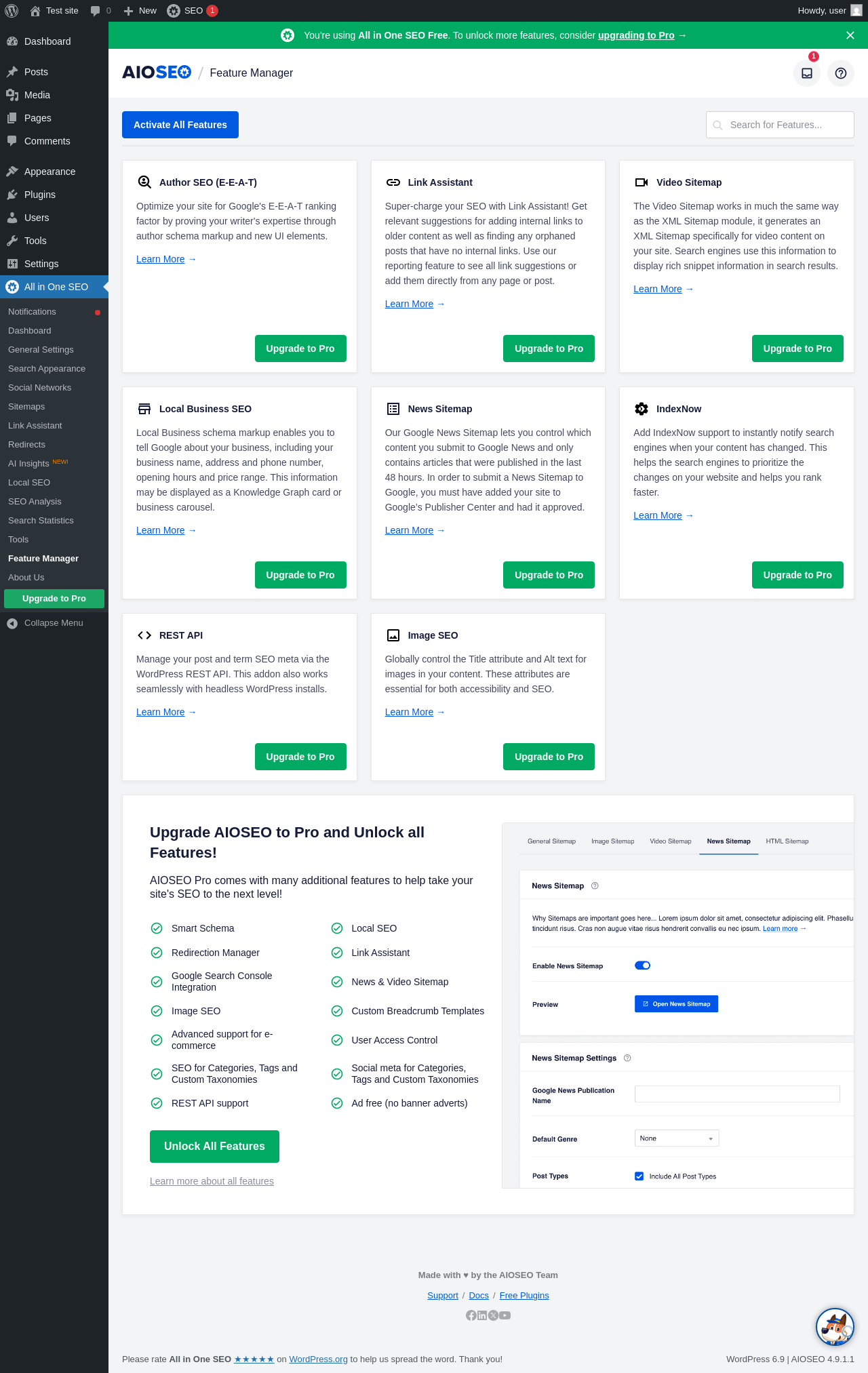
Task: Toggle the Enable News Sitemap switch
Action: point(642,966)
